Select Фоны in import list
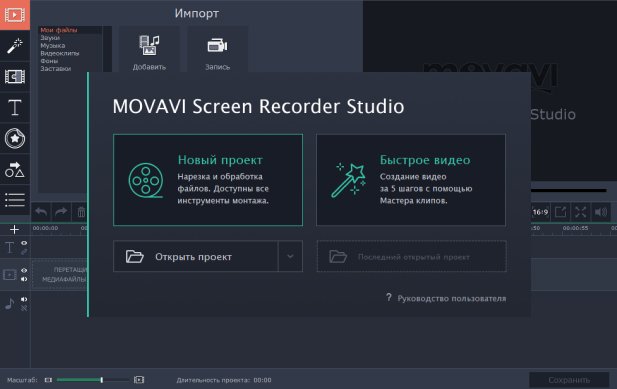 point(49,61)
